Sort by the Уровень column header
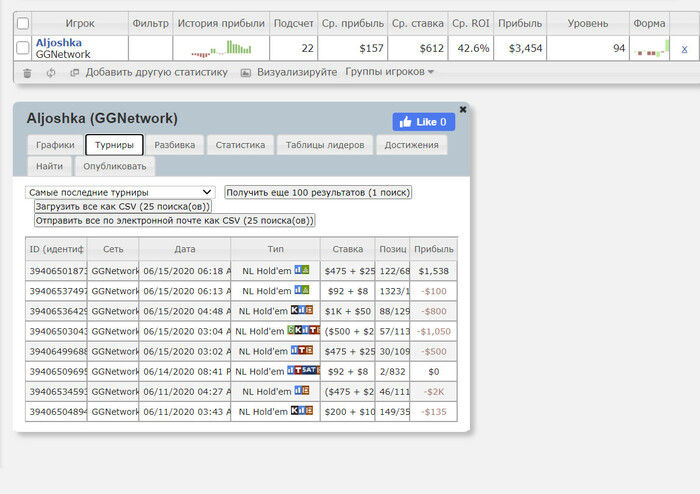700x494 pixels. 588,23
